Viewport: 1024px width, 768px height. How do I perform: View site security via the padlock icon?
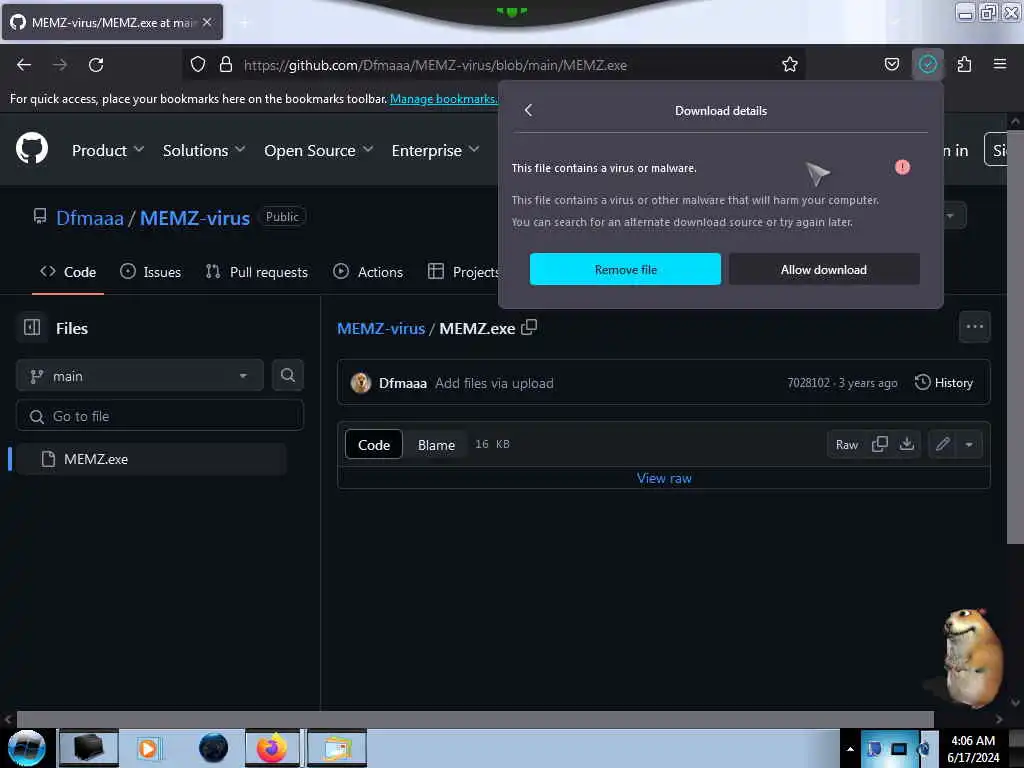[226, 65]
